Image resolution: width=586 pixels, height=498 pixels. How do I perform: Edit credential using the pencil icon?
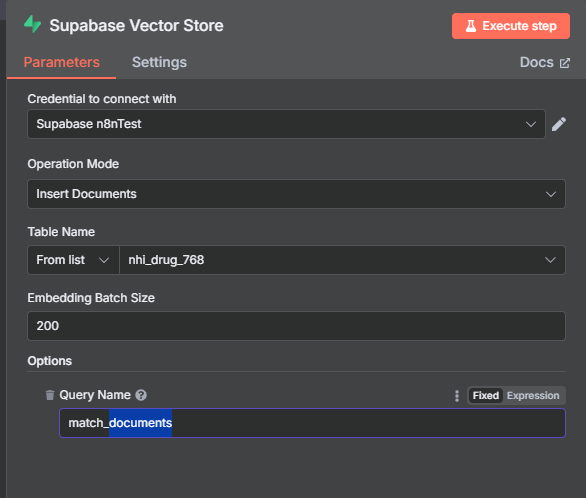(x=559, y=124)
